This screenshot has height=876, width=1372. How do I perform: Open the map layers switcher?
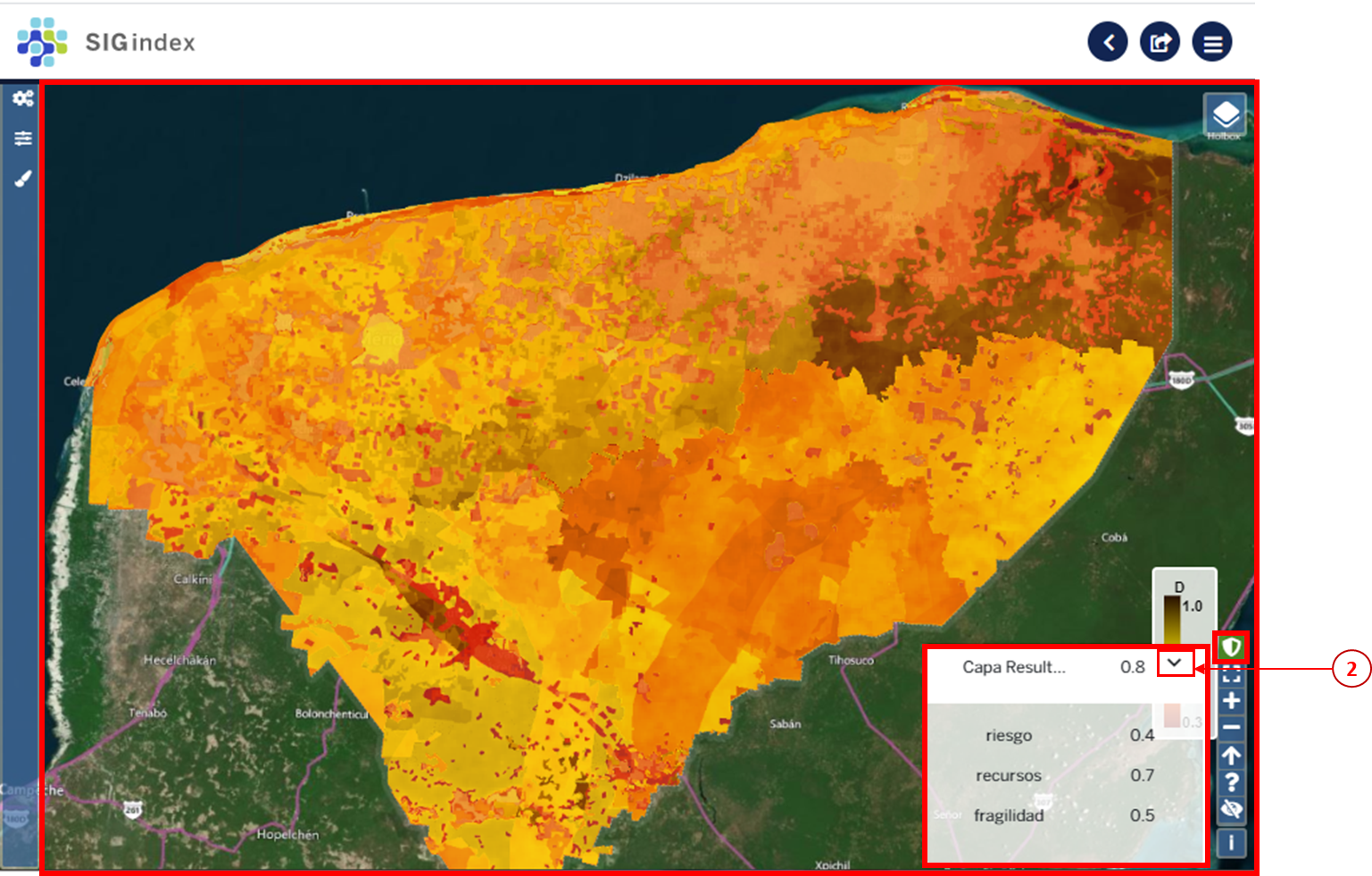point(1225,114)
